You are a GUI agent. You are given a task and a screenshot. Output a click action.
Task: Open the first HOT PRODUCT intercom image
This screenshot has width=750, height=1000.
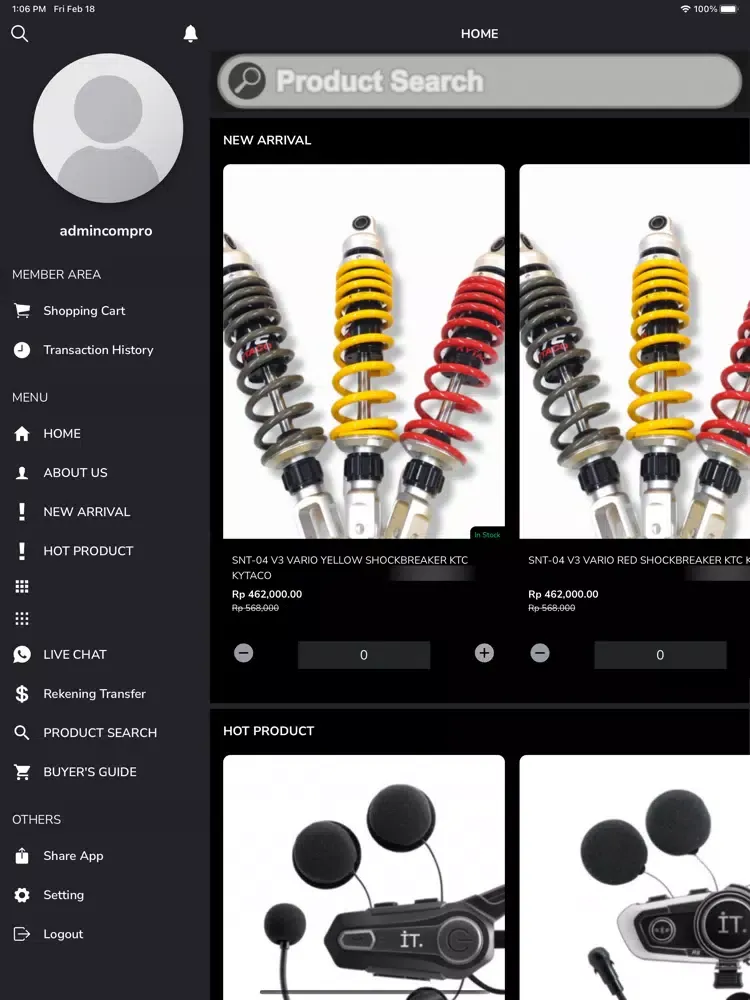pos(364,878)
